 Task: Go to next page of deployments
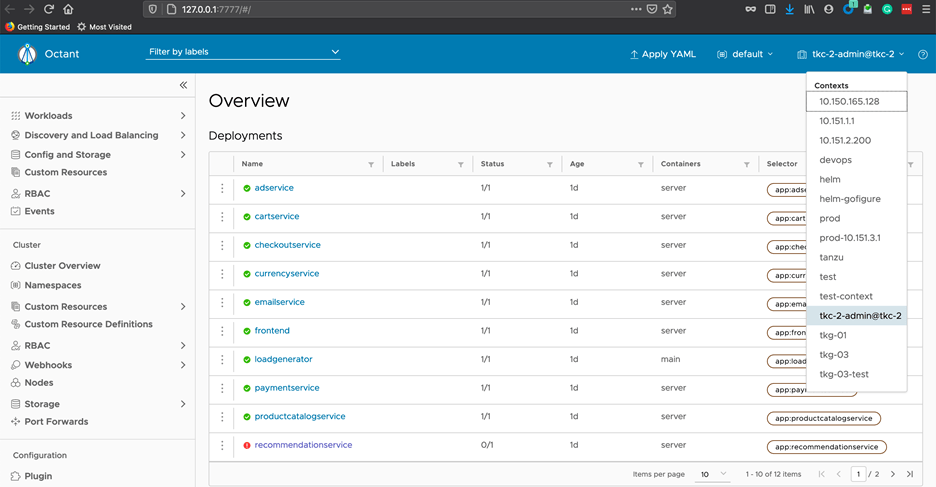[x=893, y=474]
